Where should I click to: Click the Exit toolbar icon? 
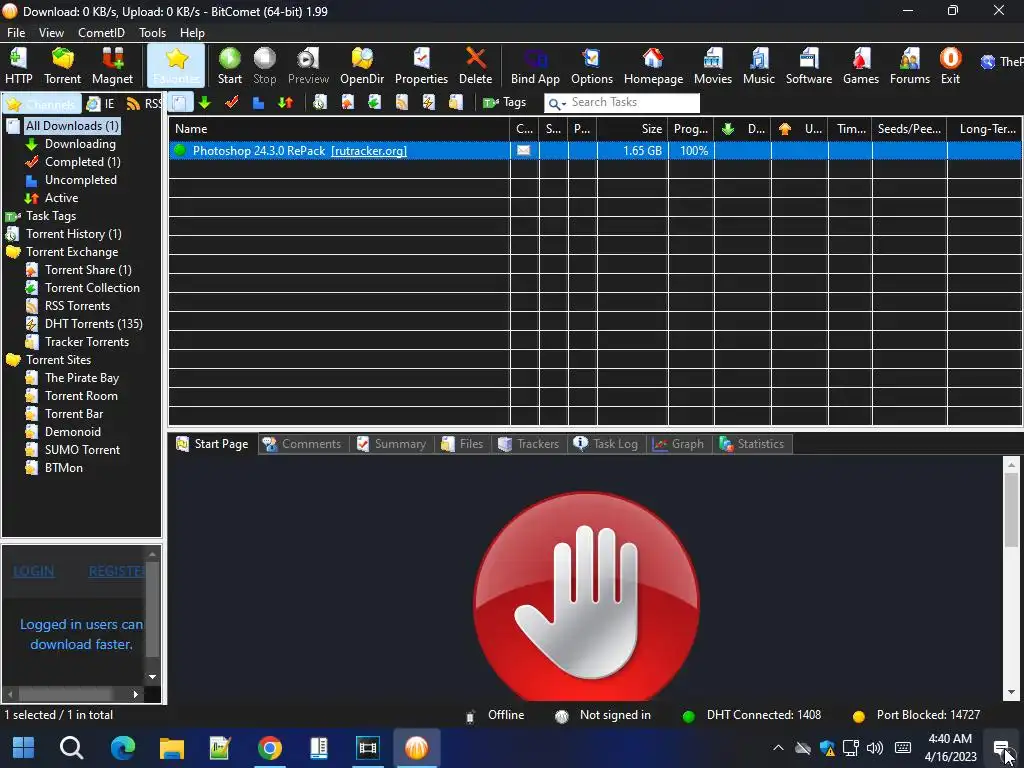(950, 66)
